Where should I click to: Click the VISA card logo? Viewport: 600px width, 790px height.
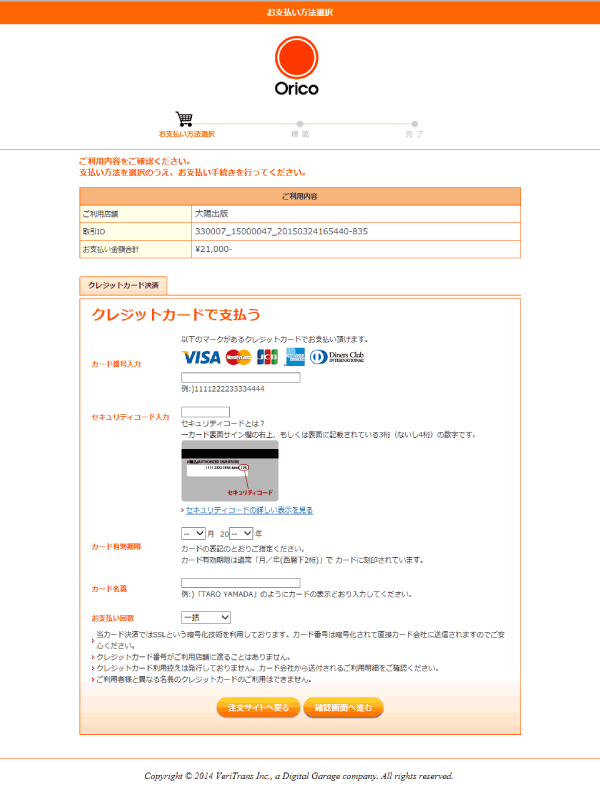[201, 357]
